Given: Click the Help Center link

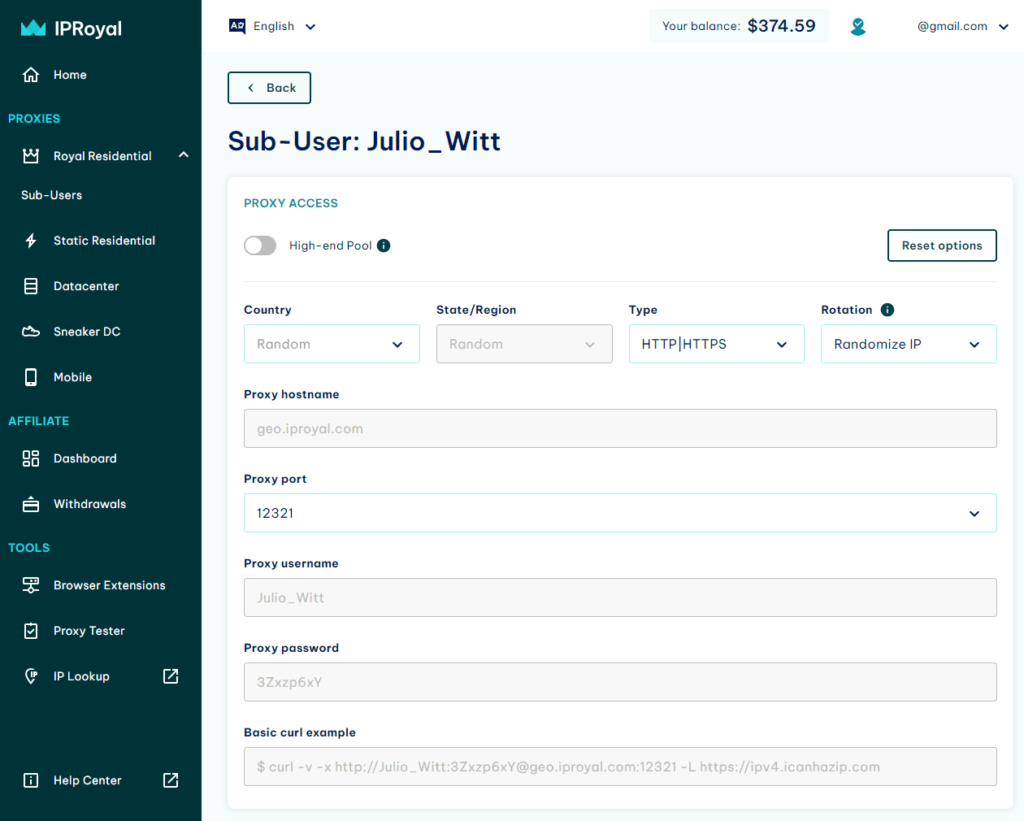Looking at the screenshot, I should (x=88, y=780).
